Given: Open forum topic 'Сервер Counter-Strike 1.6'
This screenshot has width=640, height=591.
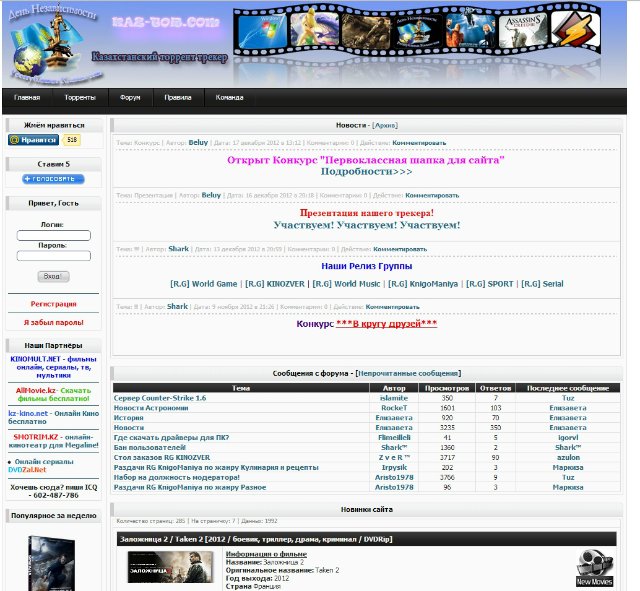Looking at the screenshot, I should [x=160, y=398].
